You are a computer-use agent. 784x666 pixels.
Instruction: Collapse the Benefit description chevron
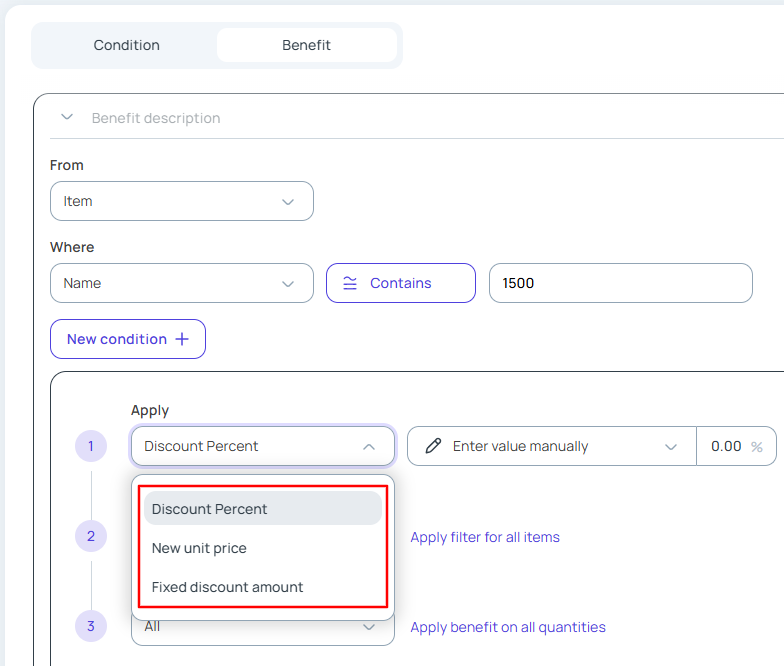click(x=67, y=117)
